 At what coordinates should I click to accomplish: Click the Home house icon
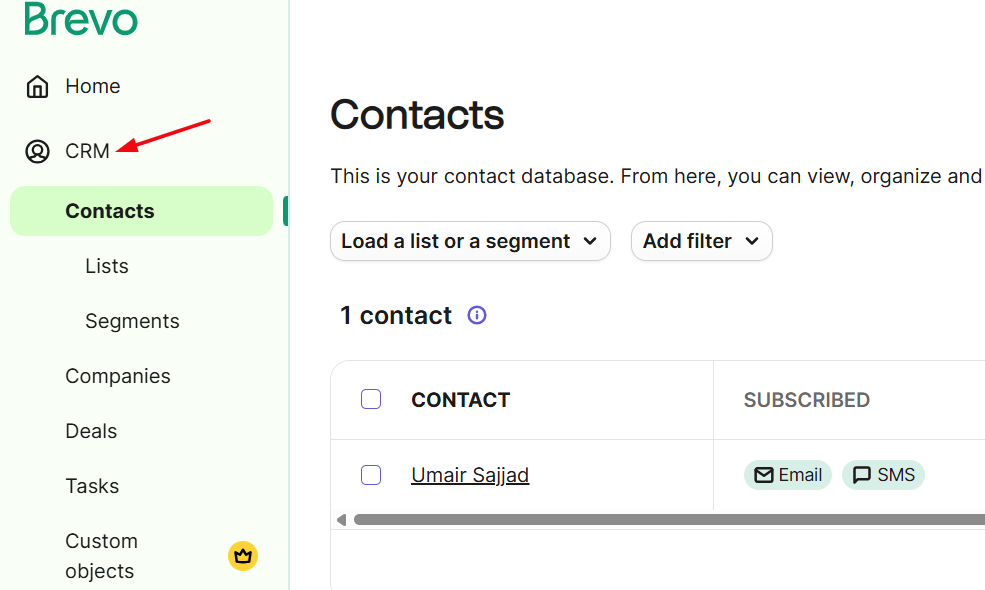[37, 87]
